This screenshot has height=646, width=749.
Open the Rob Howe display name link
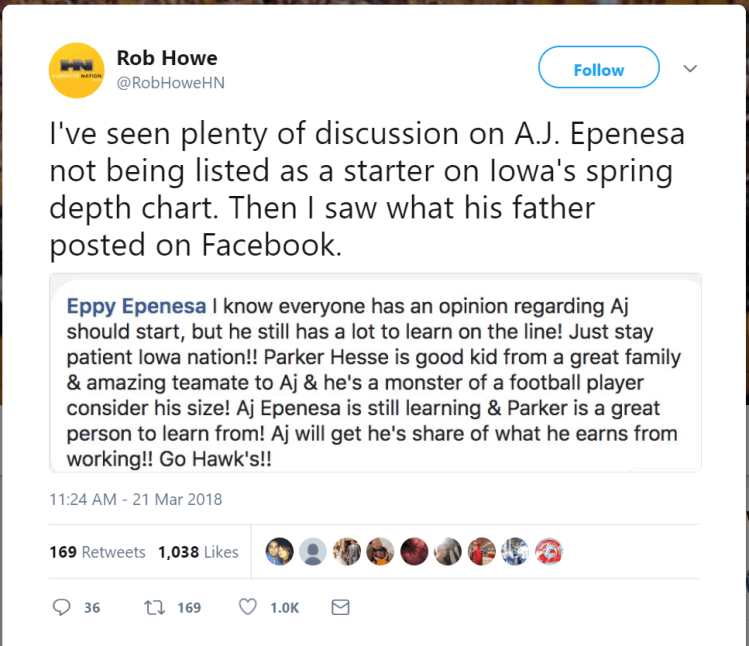166,58
